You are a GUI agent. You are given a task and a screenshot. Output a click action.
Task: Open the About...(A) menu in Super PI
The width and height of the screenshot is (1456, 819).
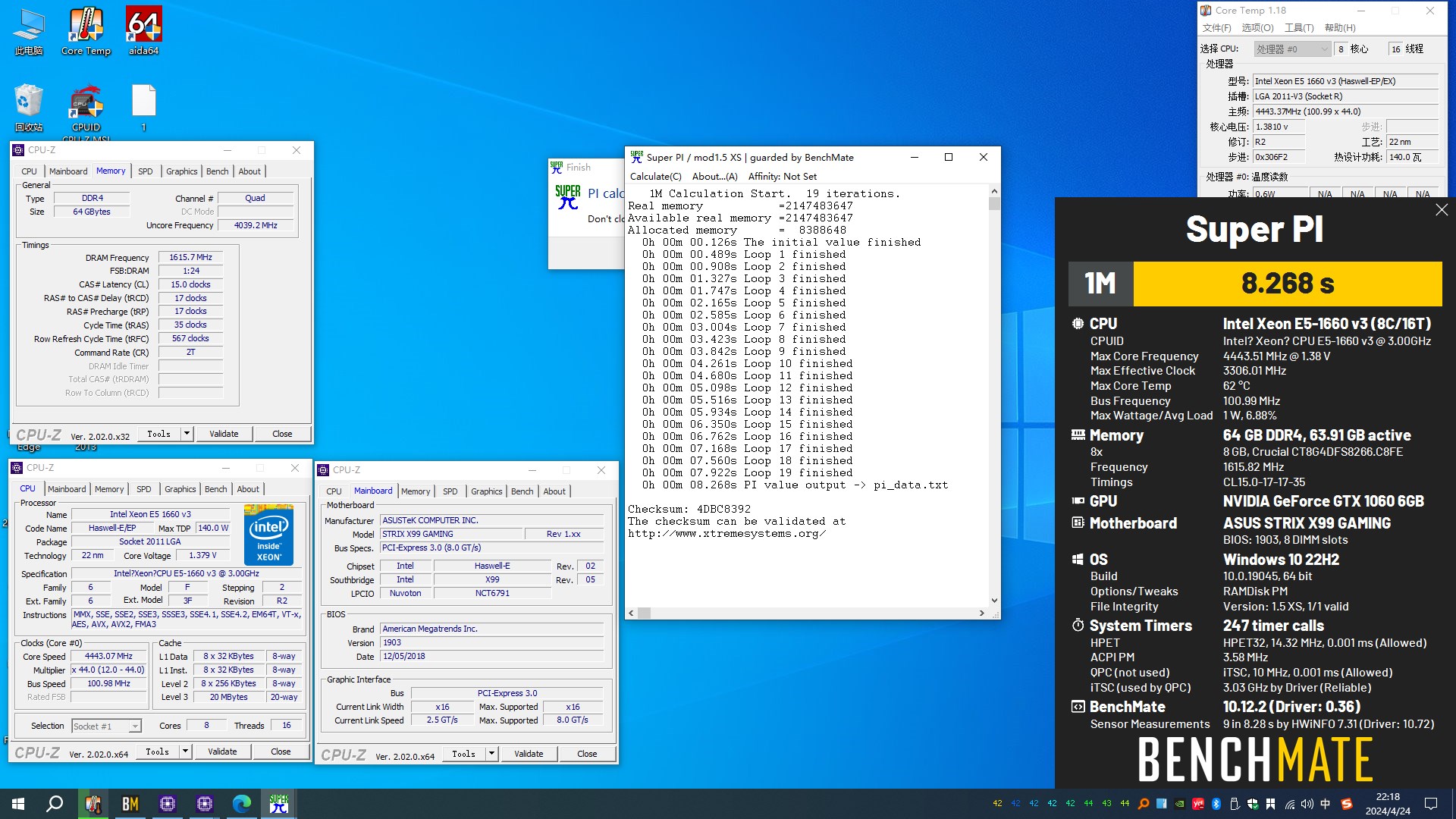[x=714, y=176]
